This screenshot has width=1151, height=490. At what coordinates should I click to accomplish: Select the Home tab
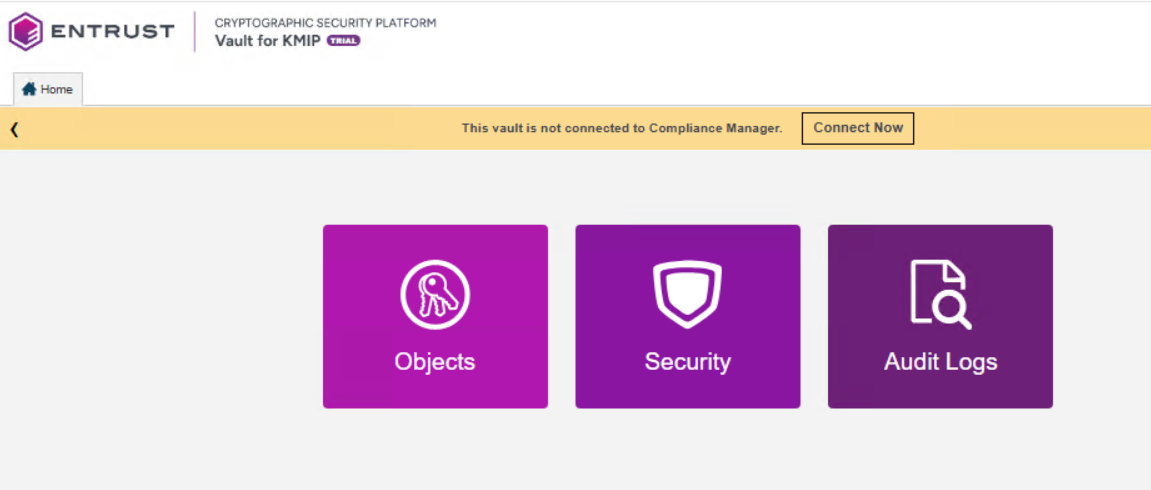coord(48,89)
